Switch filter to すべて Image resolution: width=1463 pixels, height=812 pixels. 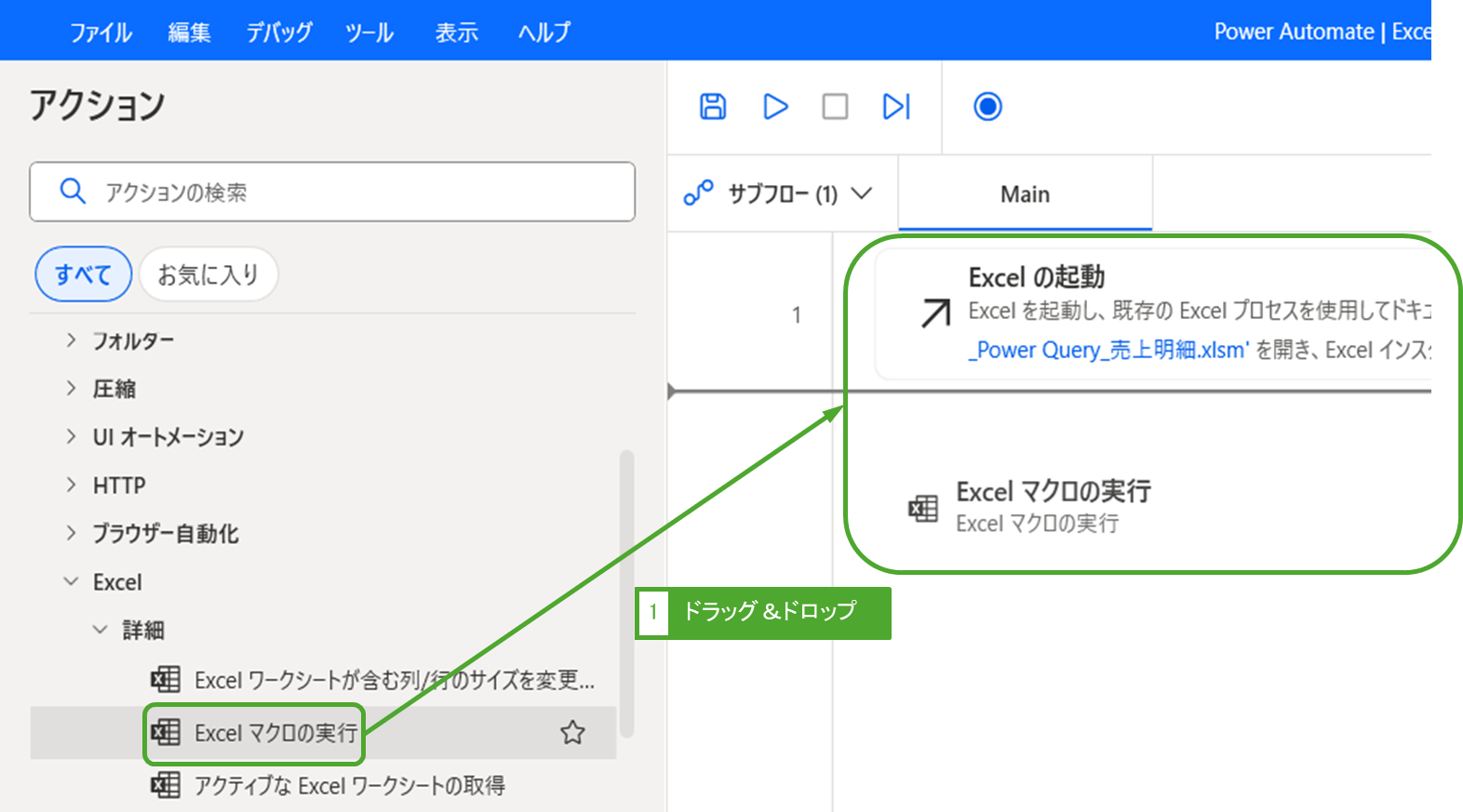pos(83,274)
